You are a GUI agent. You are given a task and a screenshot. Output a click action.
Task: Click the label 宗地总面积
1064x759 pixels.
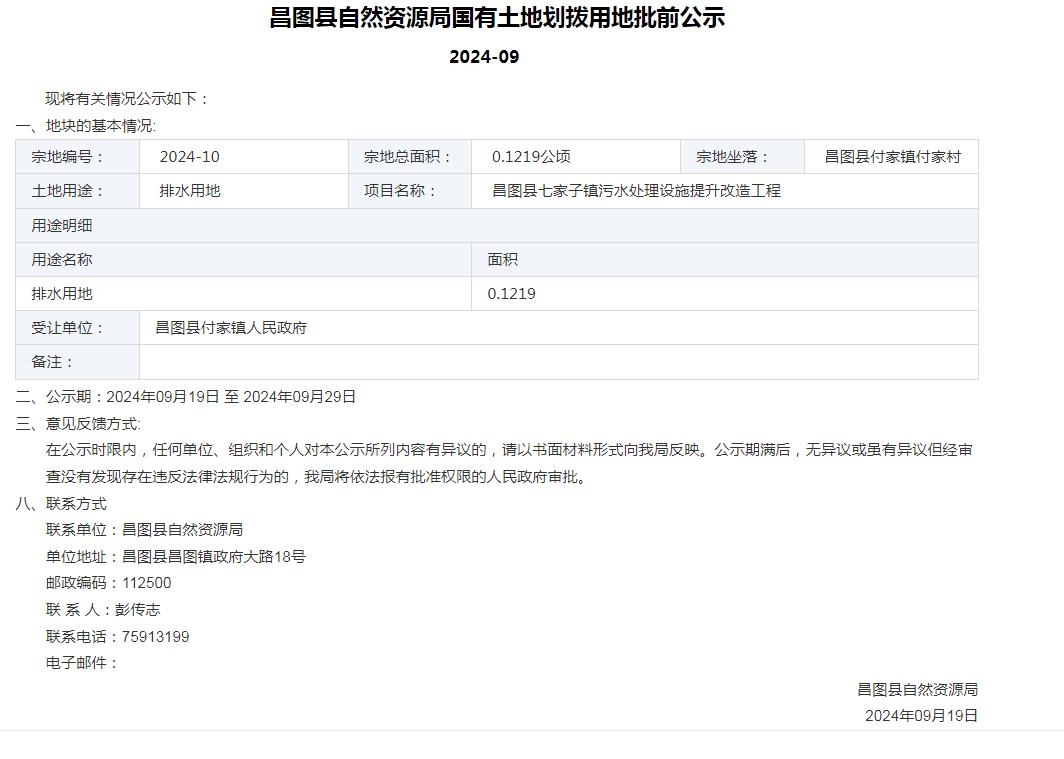(407, 157)
